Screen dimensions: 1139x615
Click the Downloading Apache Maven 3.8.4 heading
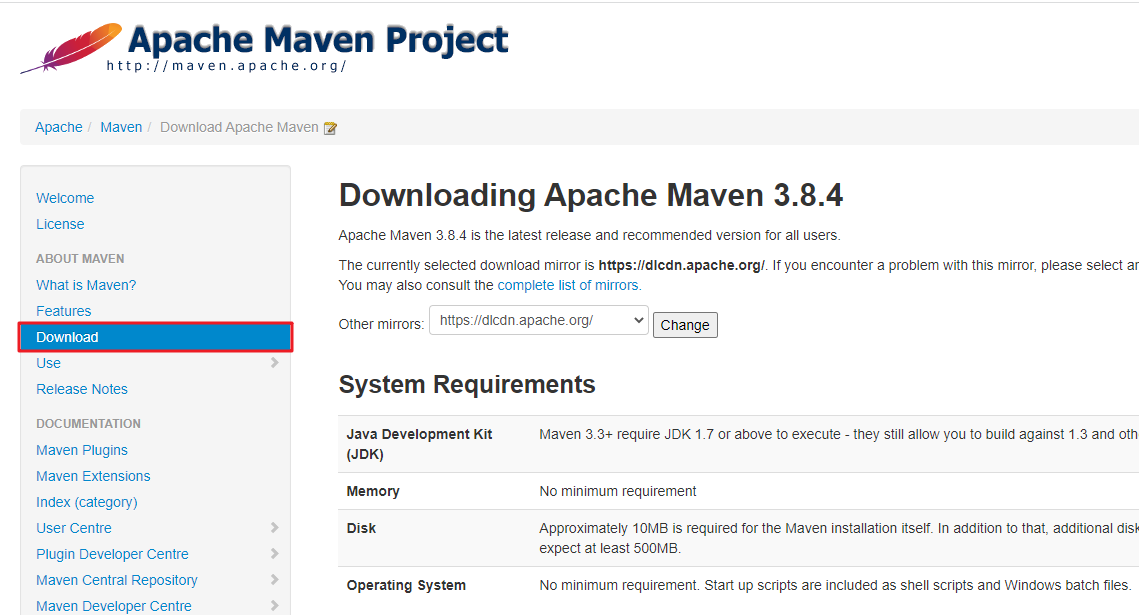point(591,195)
